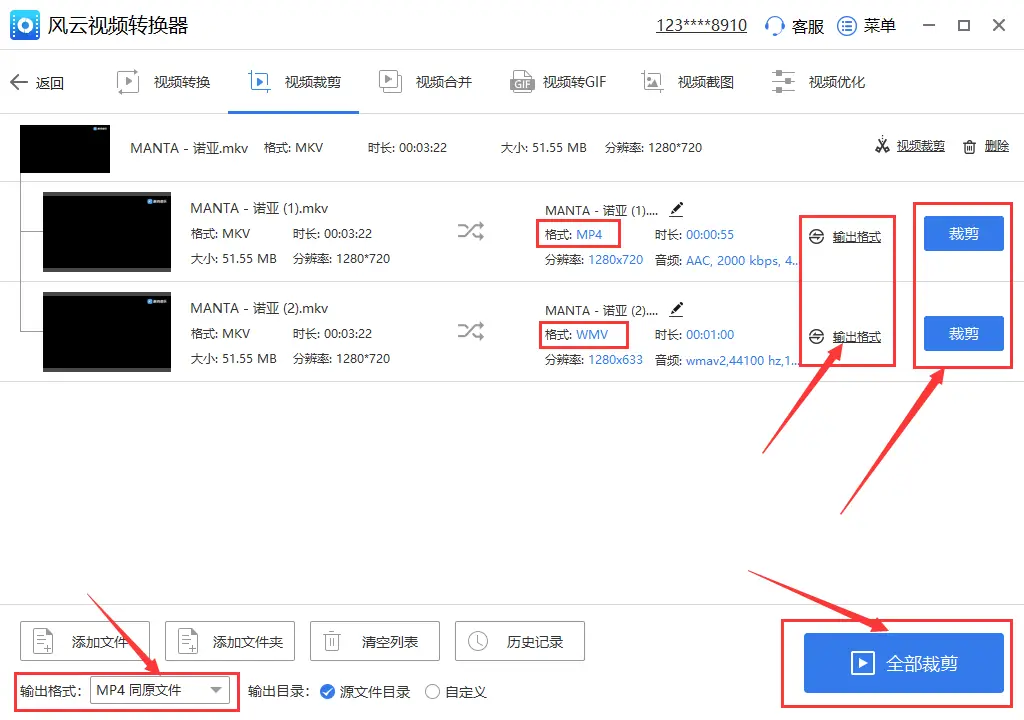This screenshot has width=1024, height=720.
Task: Start 全部裁剪 batch cut
Action: pos(903,663)
